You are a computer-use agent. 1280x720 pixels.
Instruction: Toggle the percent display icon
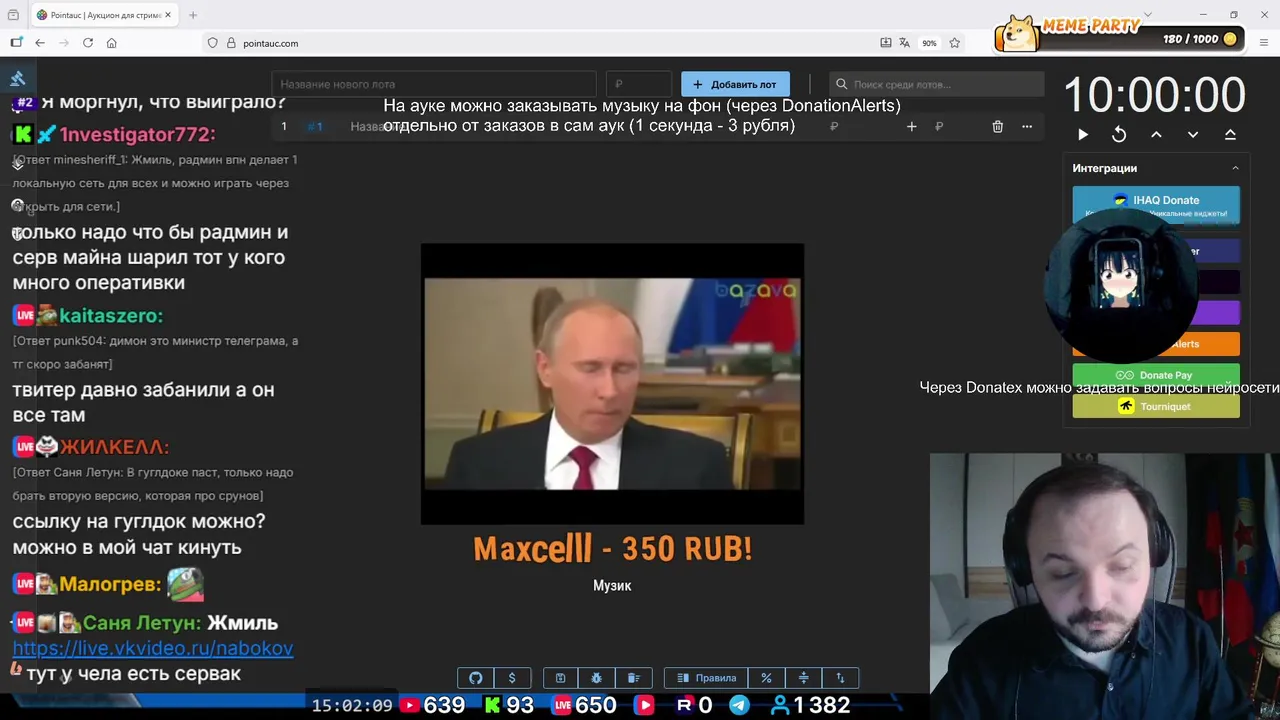pyautogui.click(x=766, y=678)
